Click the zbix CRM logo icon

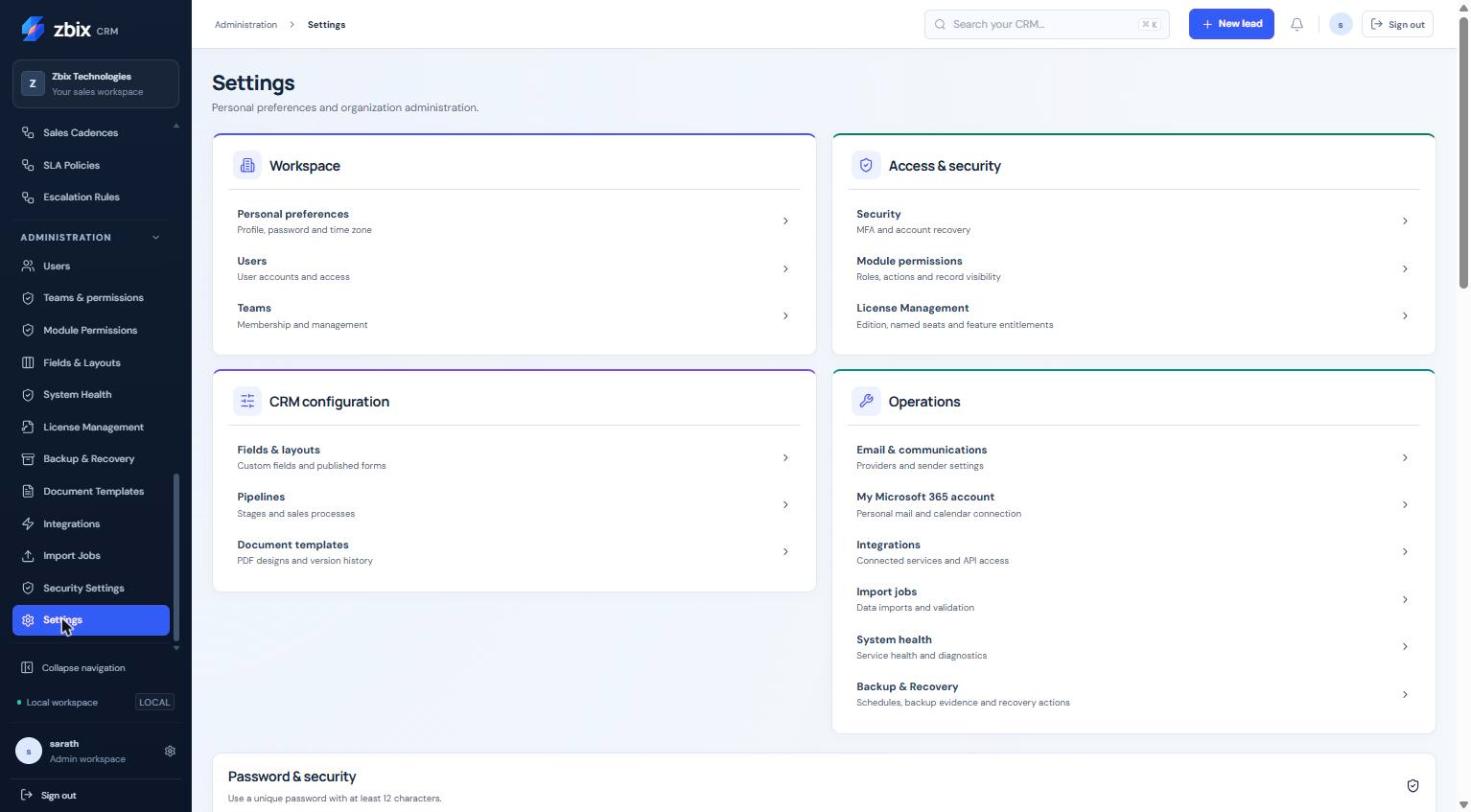click(33, 29)
